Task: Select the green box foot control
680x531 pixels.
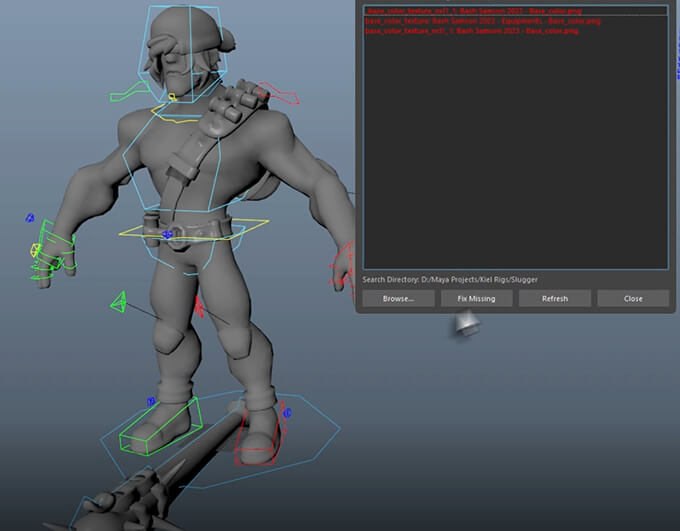Action: [x=160, y=426]
